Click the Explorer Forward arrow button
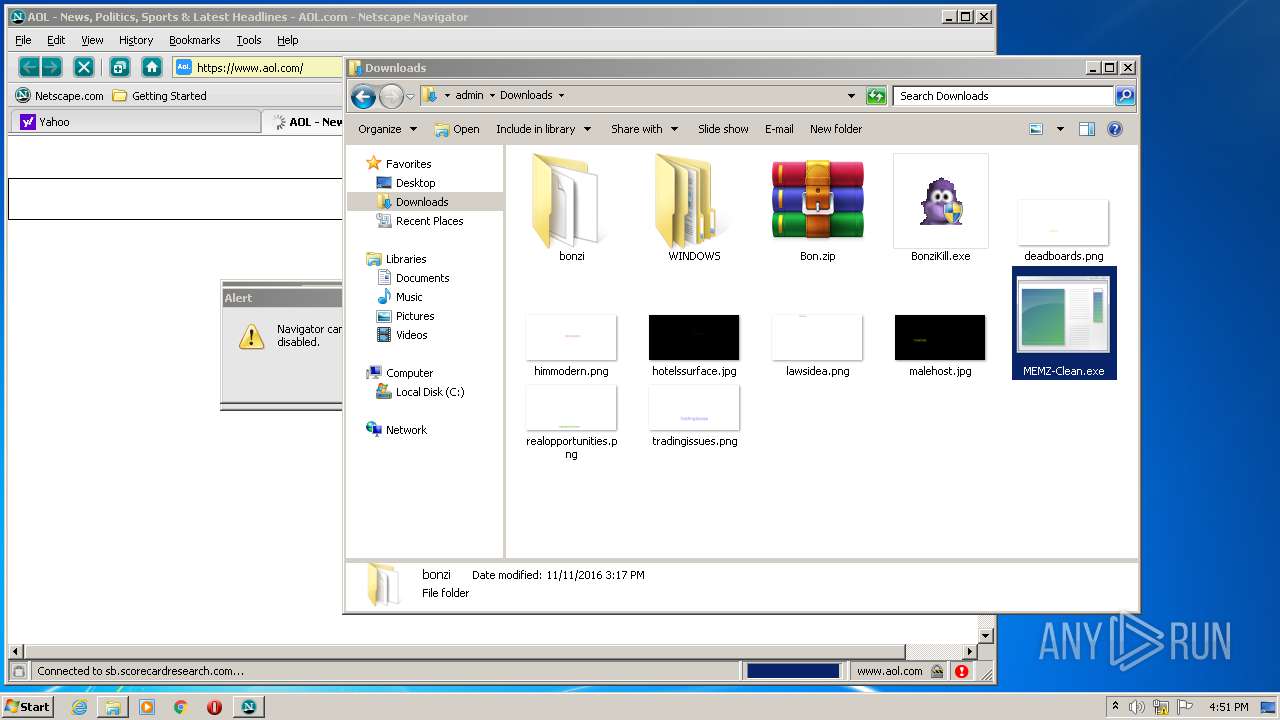Viewport: 1280px width, 720px height. coord(391,96)
